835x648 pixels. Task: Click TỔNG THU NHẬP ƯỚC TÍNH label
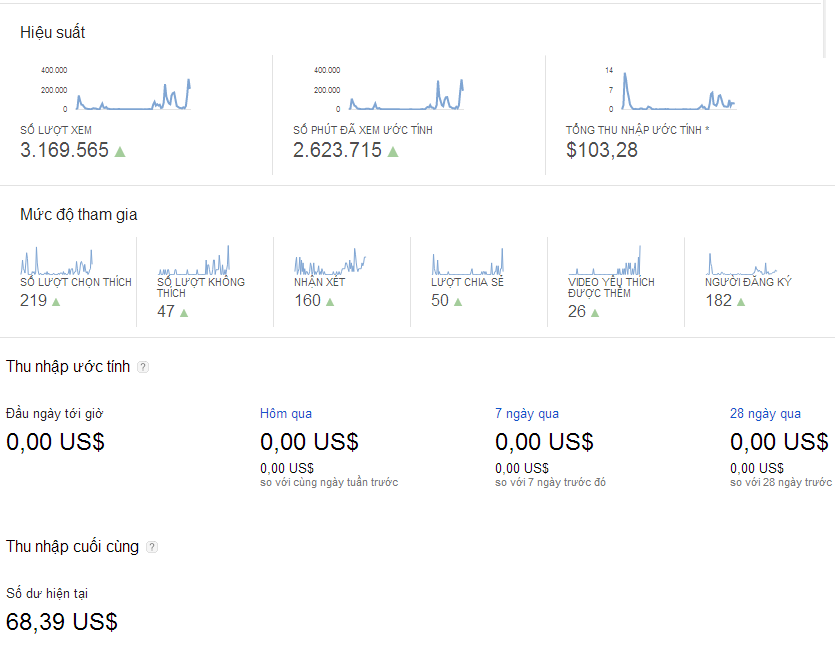coord(637,130)
